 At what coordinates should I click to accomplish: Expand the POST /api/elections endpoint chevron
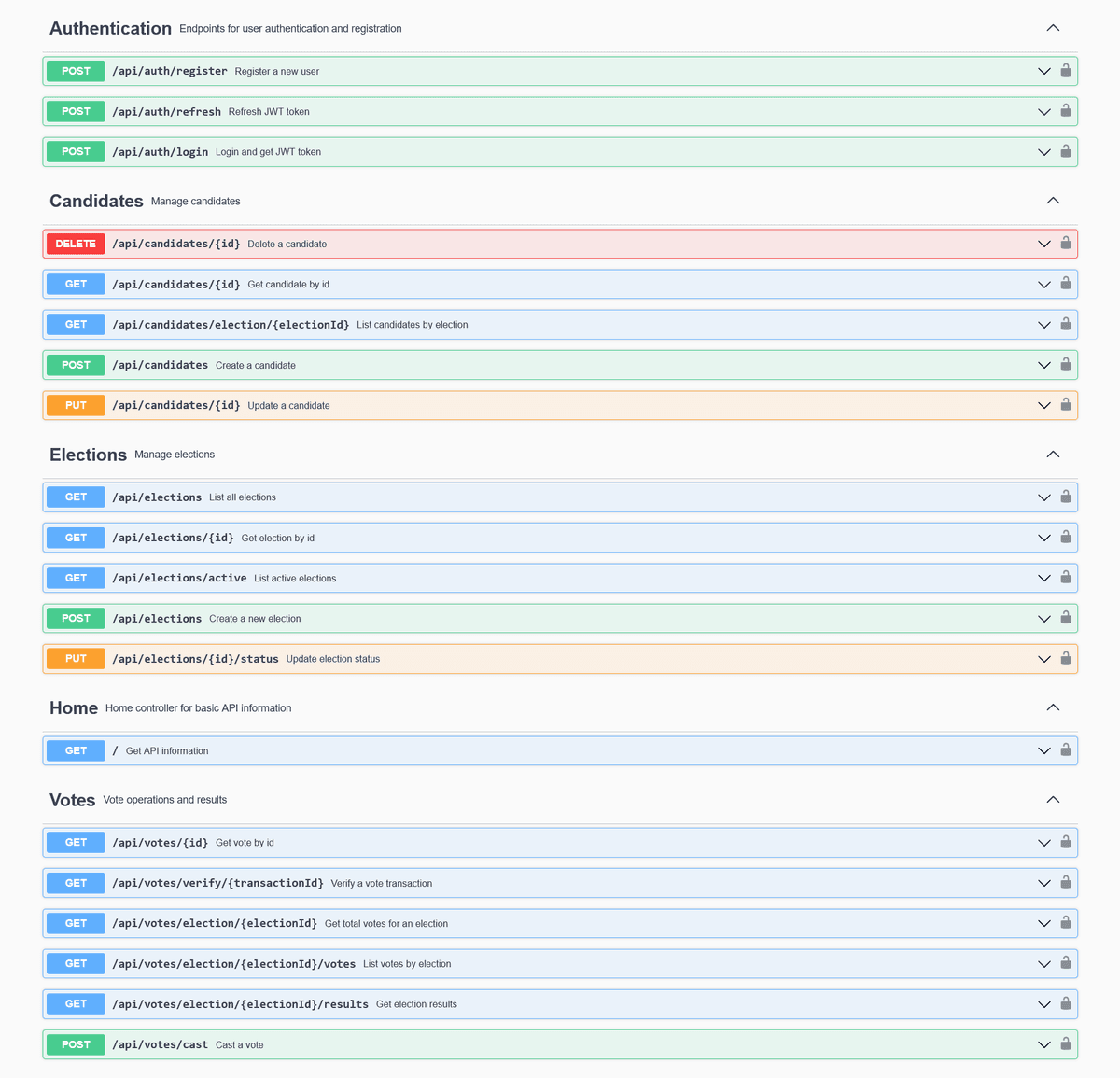[x=1044, y=618]
